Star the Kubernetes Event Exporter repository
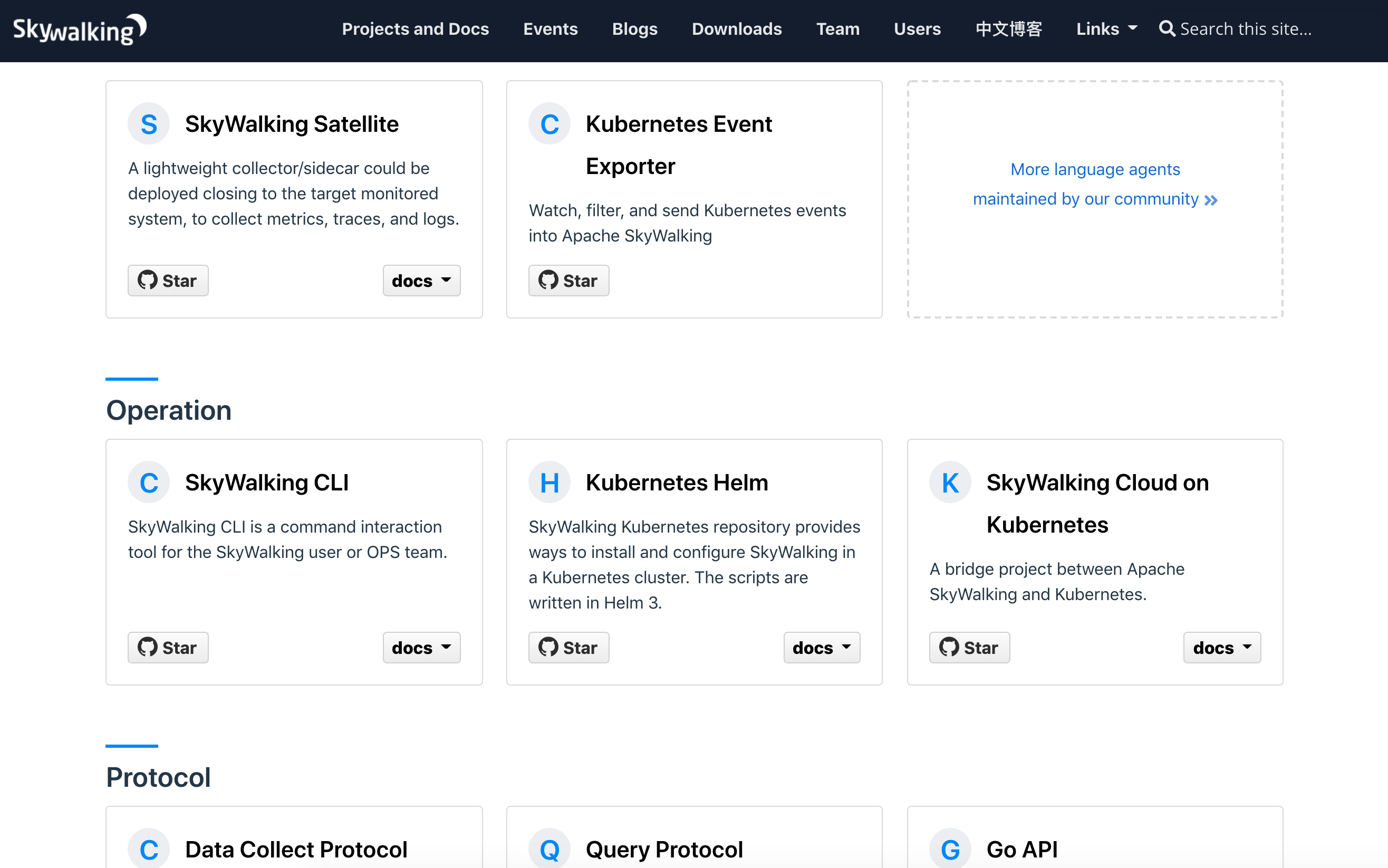1388x868 pixels. pos(568,281)
